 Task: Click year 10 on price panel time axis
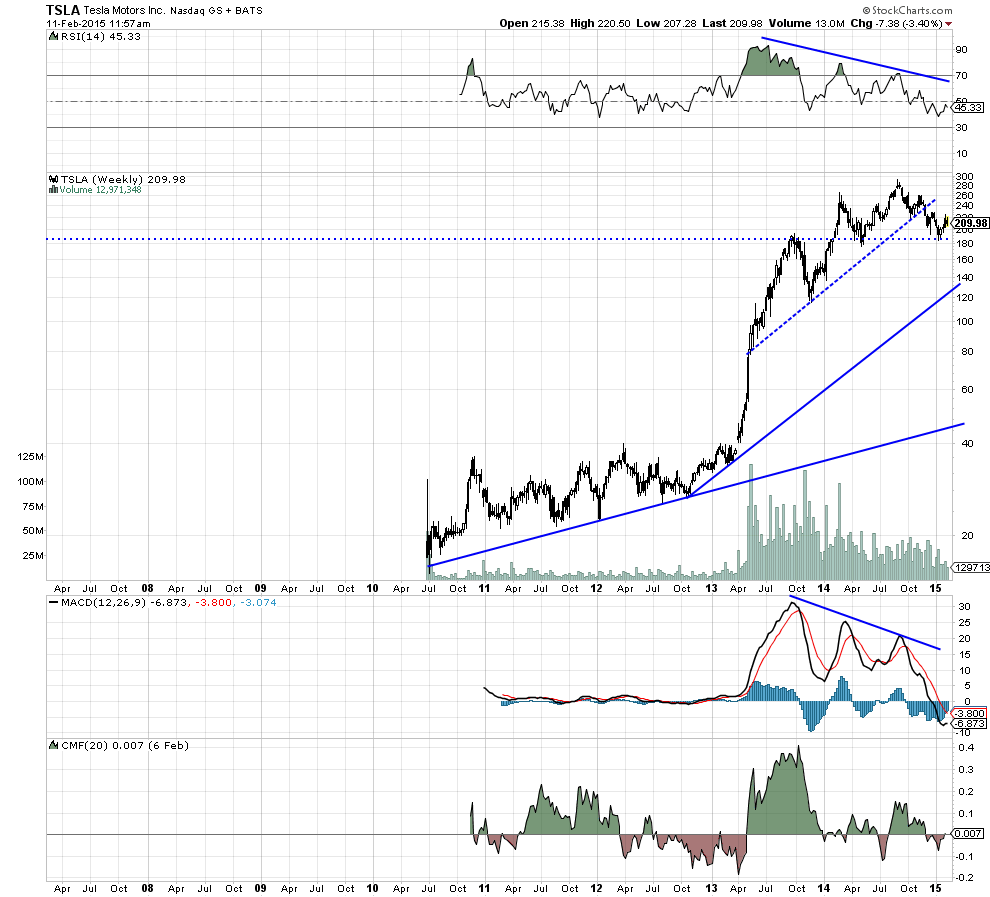(x=373, y=588)
